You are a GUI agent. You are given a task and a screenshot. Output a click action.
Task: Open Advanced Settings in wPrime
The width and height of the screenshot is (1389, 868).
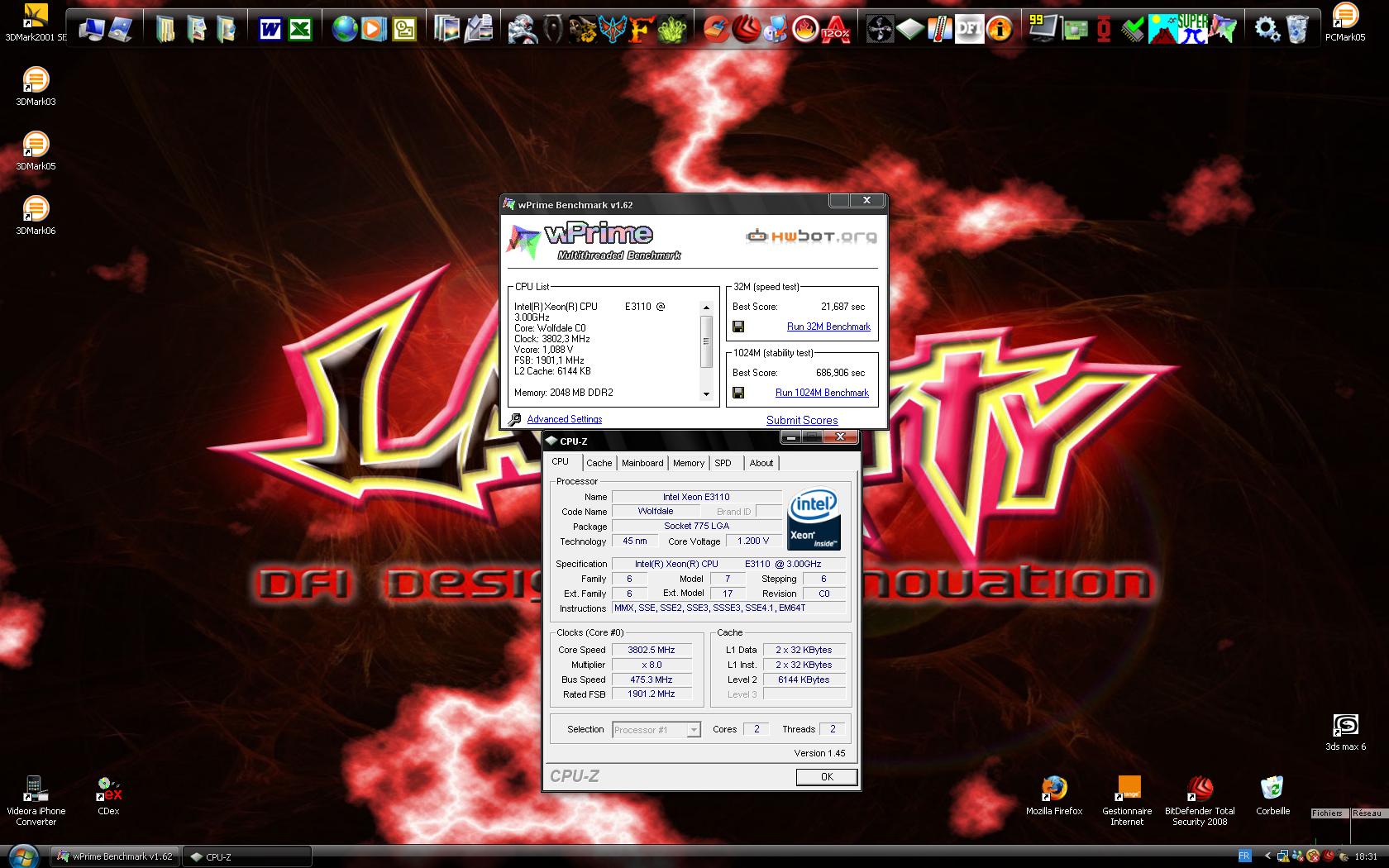pos(565,419)
